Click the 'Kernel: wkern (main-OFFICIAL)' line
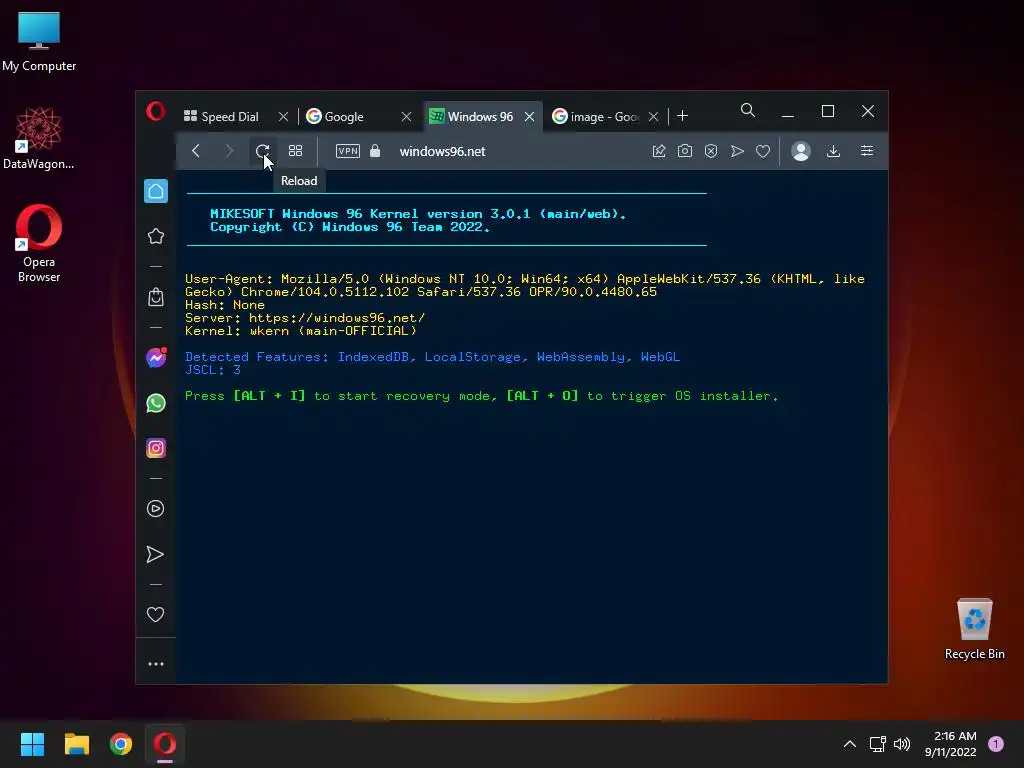This screenshot has height=768, width=1024. 300,331
